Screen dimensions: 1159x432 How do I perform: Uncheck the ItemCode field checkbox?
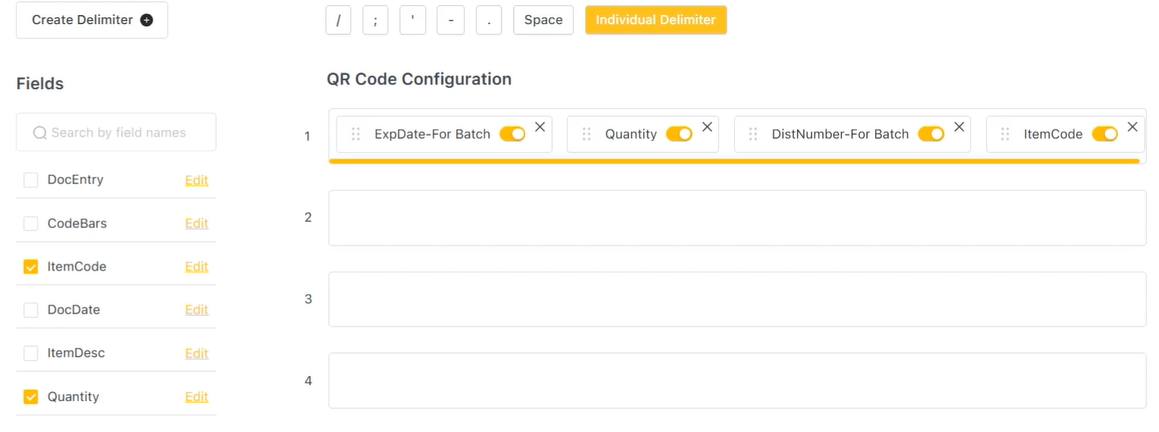tap(31, 267)
